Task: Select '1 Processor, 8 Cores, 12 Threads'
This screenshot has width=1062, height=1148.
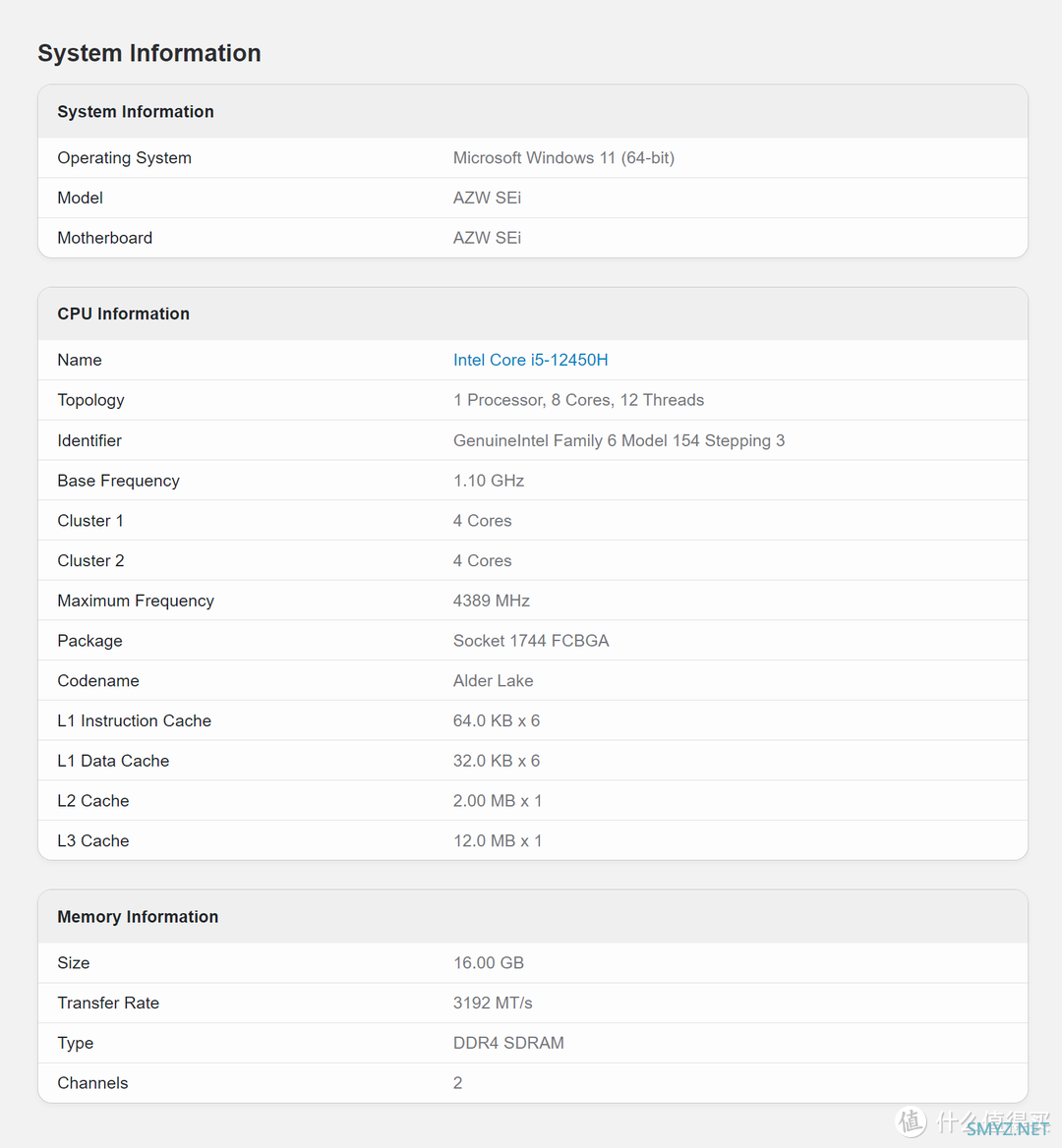Action: 578,400
